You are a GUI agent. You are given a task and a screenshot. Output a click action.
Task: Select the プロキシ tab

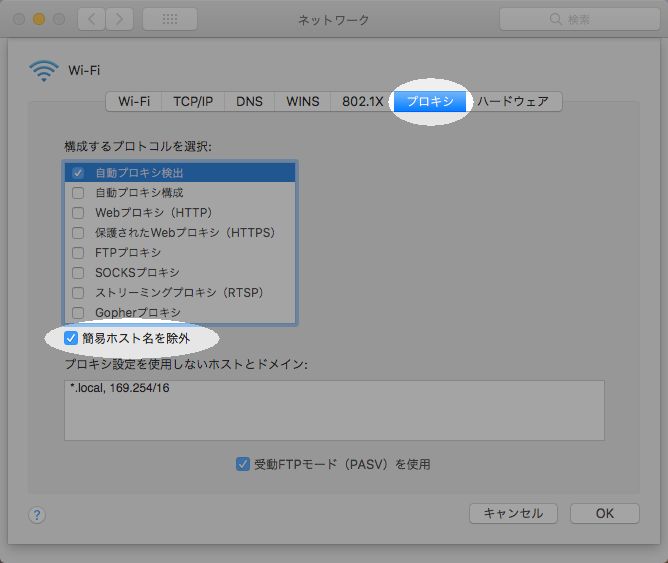coord(430,101)
